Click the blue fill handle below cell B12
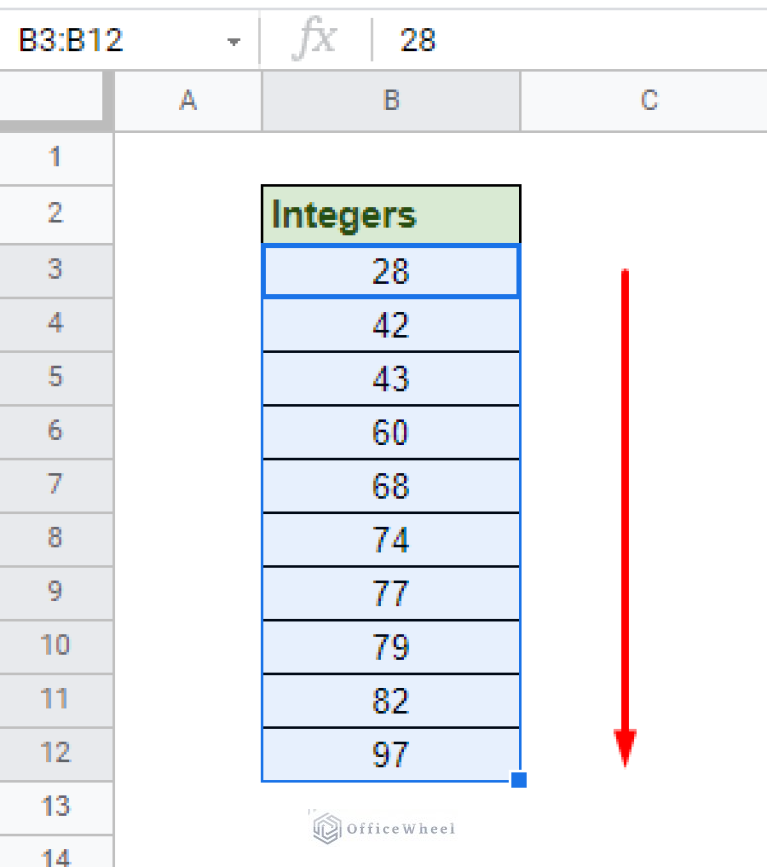Screen dimensions: 767x867 (x=518, y=780)
